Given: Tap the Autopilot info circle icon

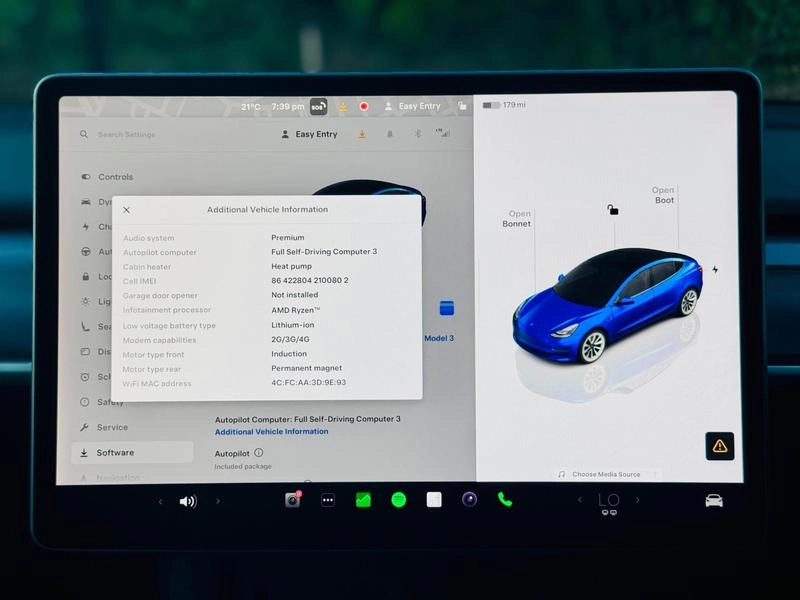Looking at the screenshot, I should point(259,453).
